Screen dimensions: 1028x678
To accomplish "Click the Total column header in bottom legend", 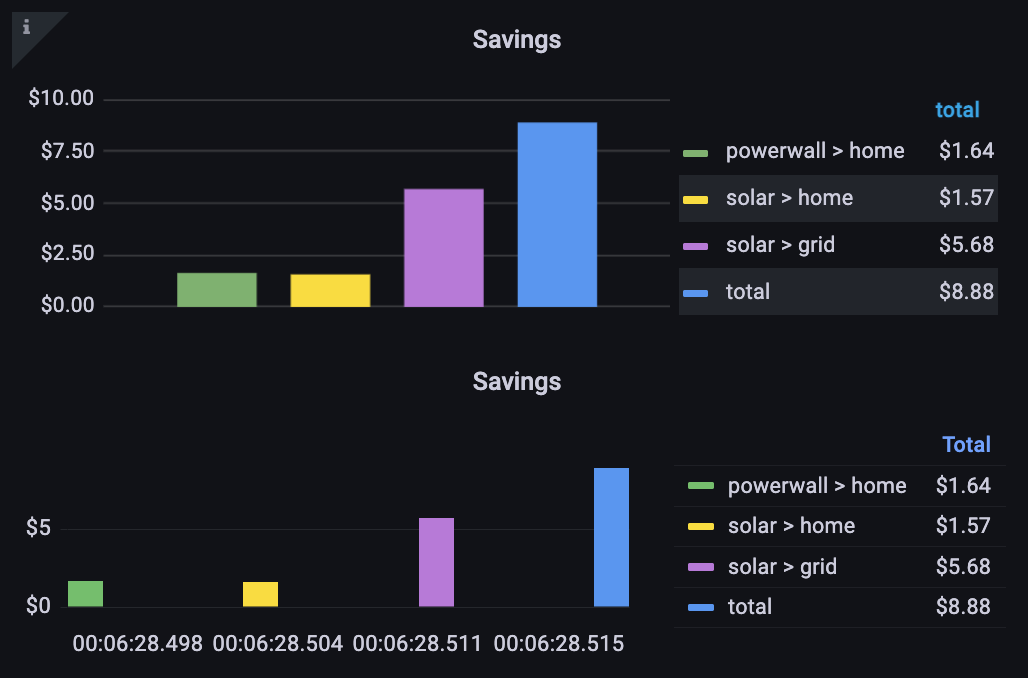I will [x=966, y=444].
